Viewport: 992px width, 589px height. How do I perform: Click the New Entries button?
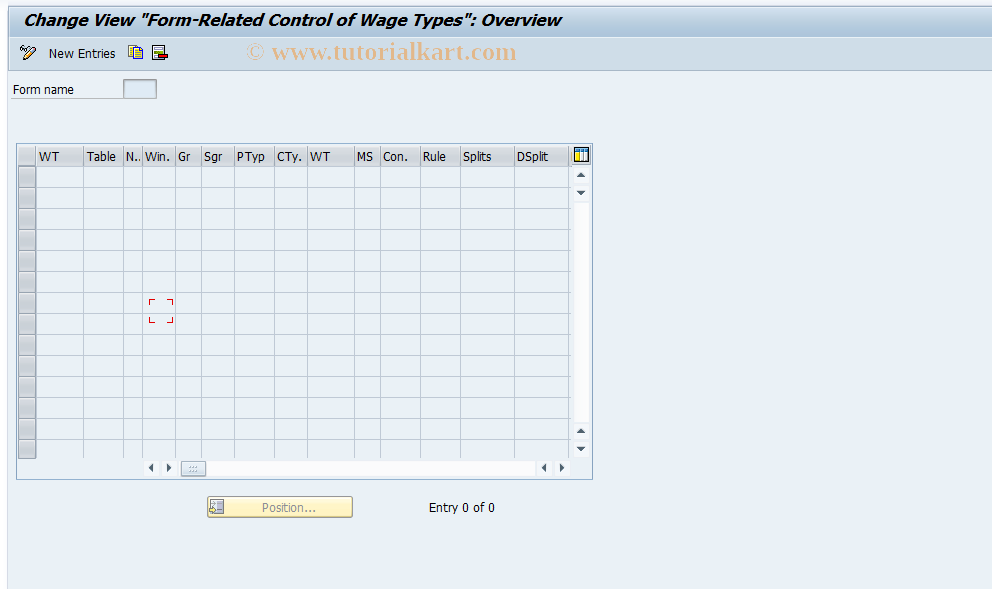coord(82,54)
